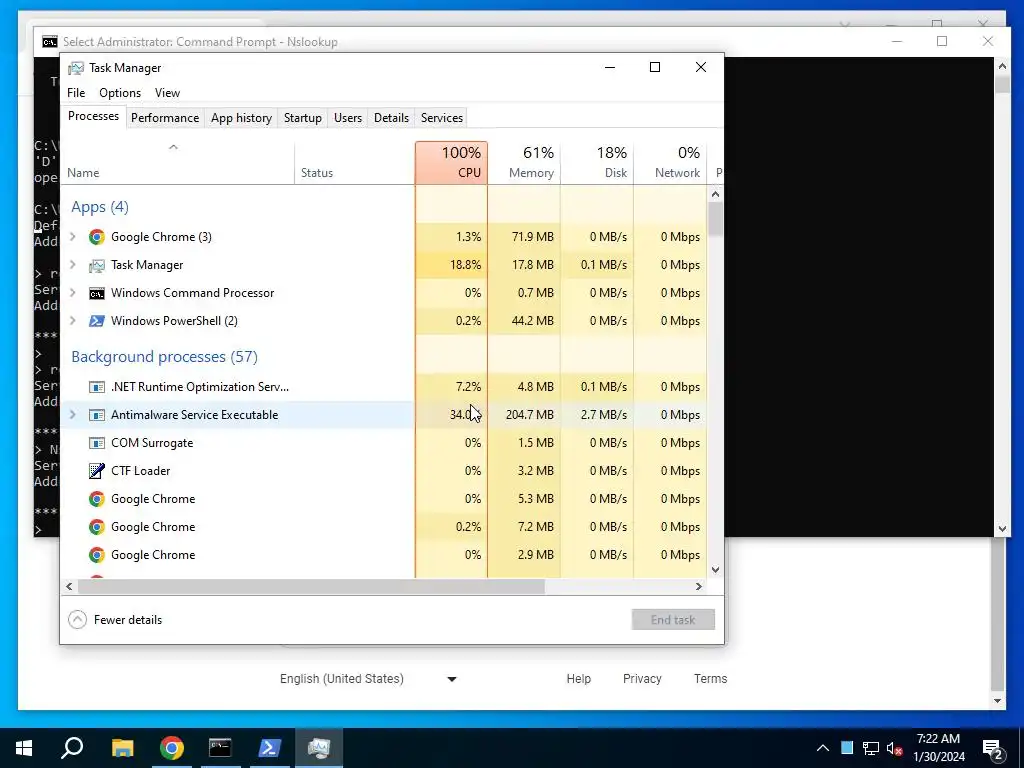1024x768 pixels.
Task: Open the Help link
Action: [579, 679]
